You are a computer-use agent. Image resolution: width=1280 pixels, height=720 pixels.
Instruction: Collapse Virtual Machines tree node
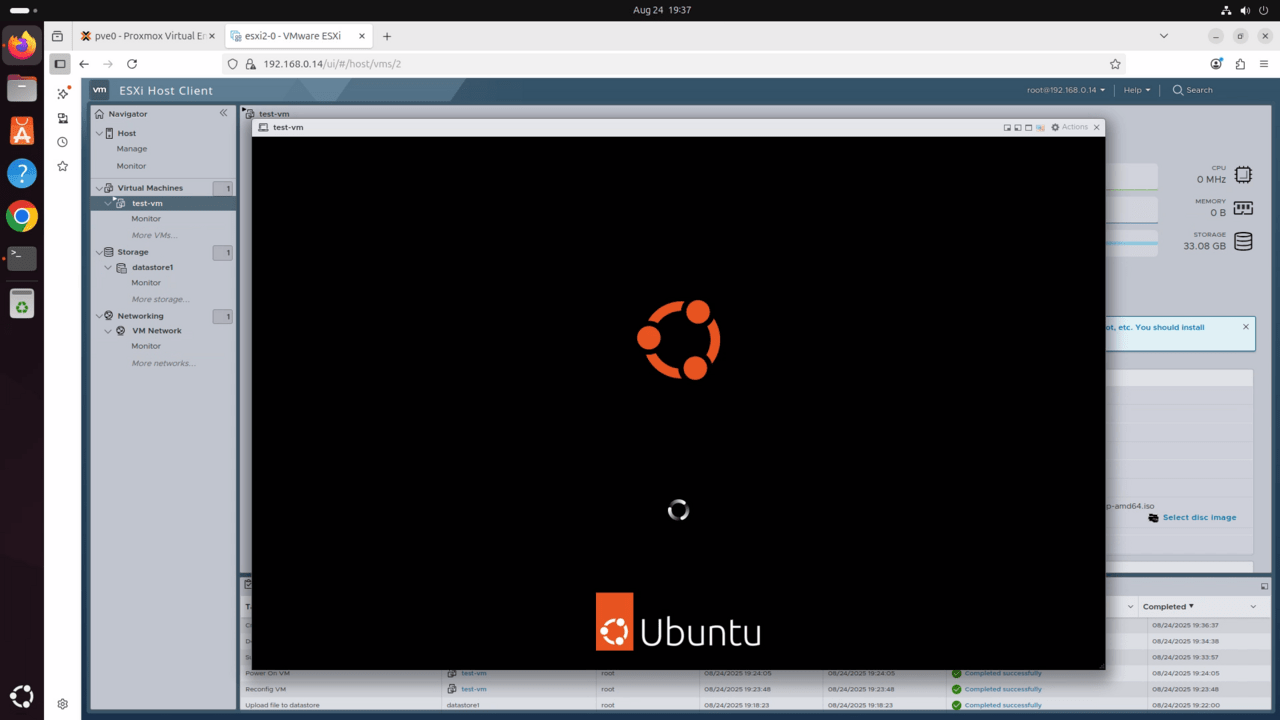pyautogui.click(x=99, y=188)
